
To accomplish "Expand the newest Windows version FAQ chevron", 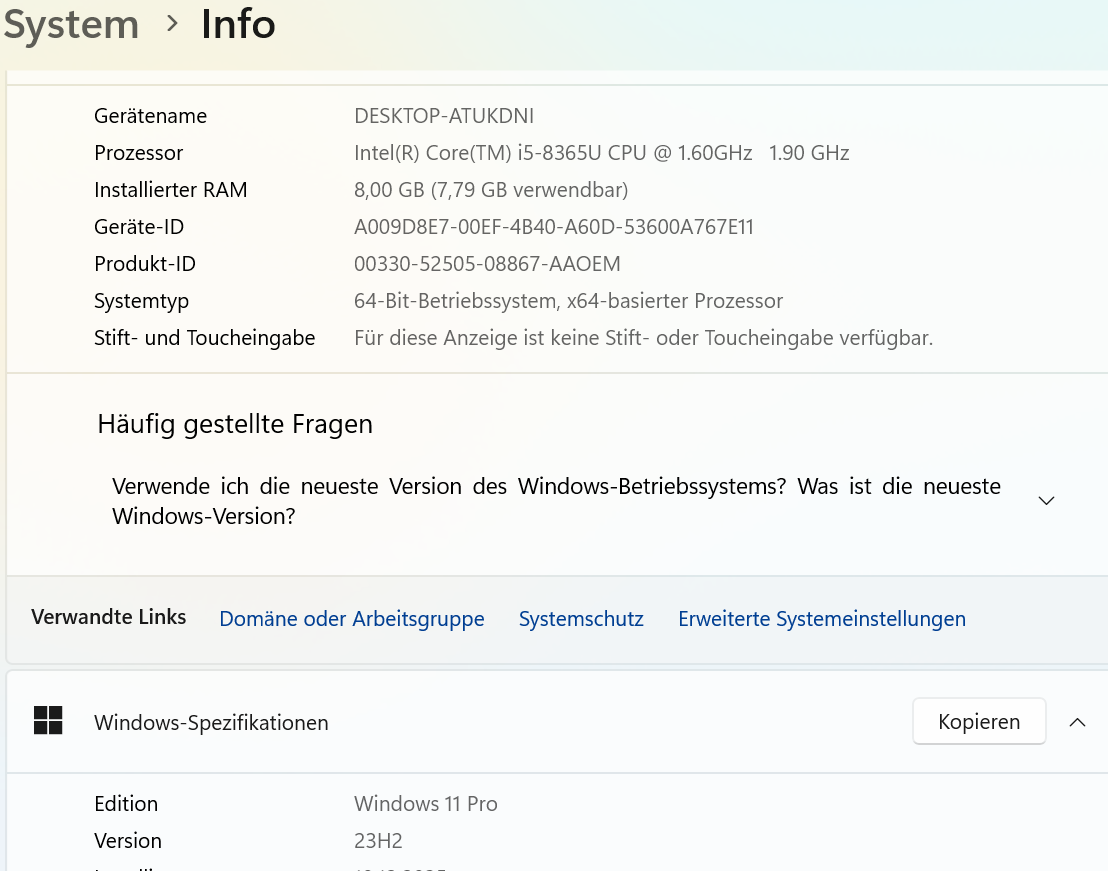I will [1046, 501].
